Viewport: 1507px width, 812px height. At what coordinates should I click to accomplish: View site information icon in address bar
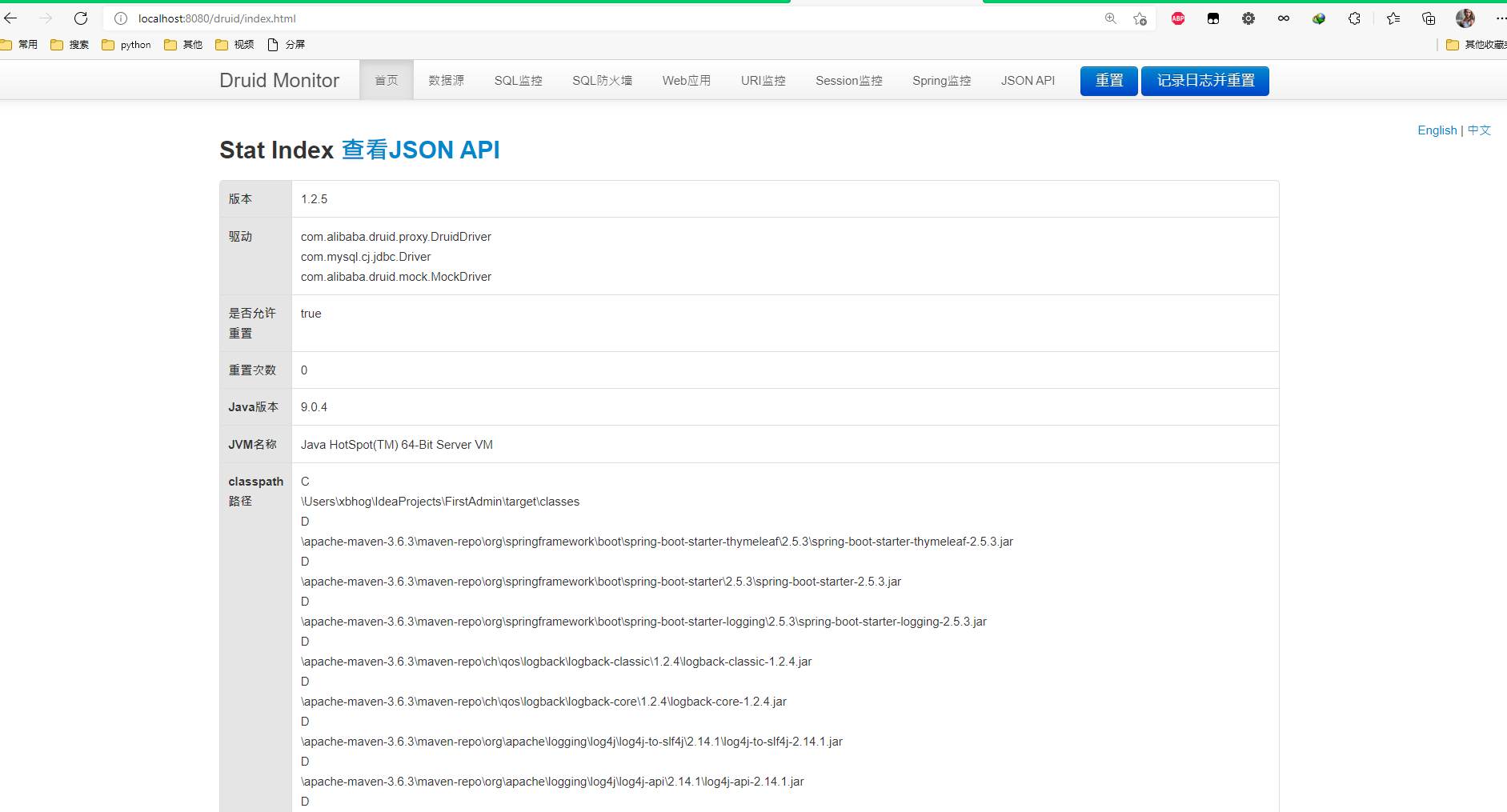click(x=121, y=18)
